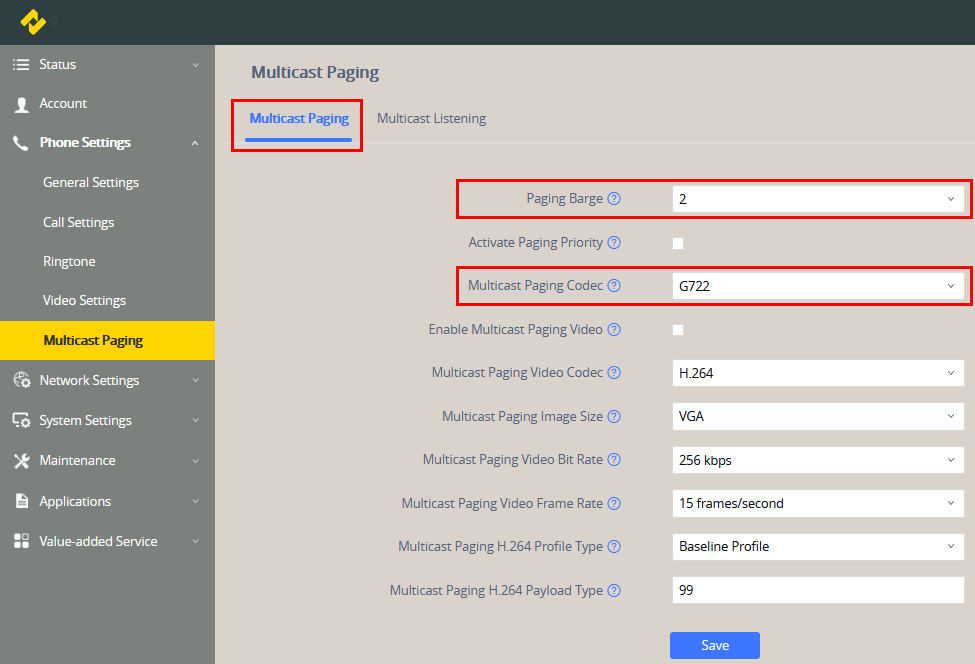
Task: Select the highlighted Multicast Paging sidebar item
Action: click(107, 340)
